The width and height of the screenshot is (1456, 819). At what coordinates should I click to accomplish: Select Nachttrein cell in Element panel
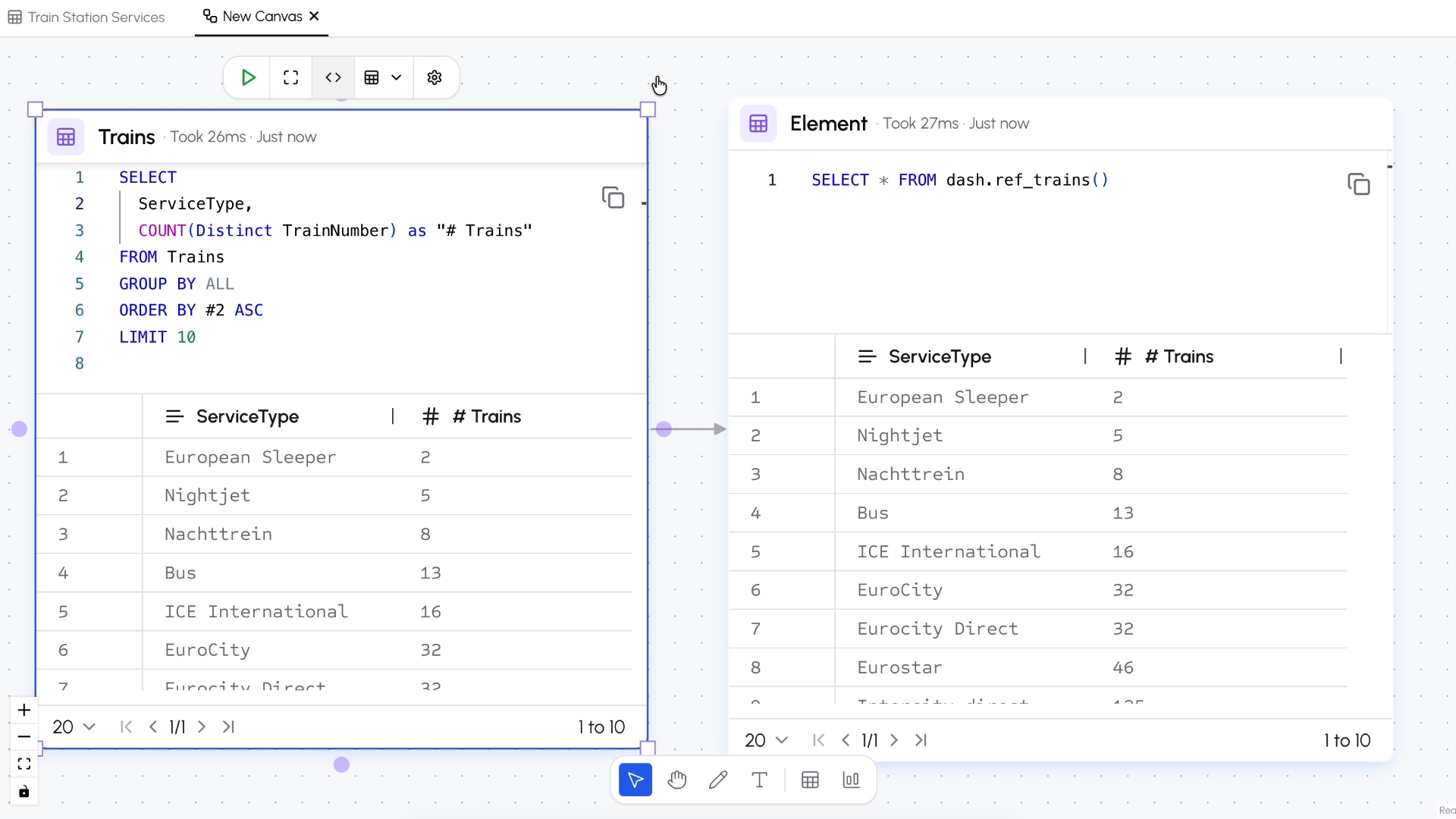tap(911, 474)
